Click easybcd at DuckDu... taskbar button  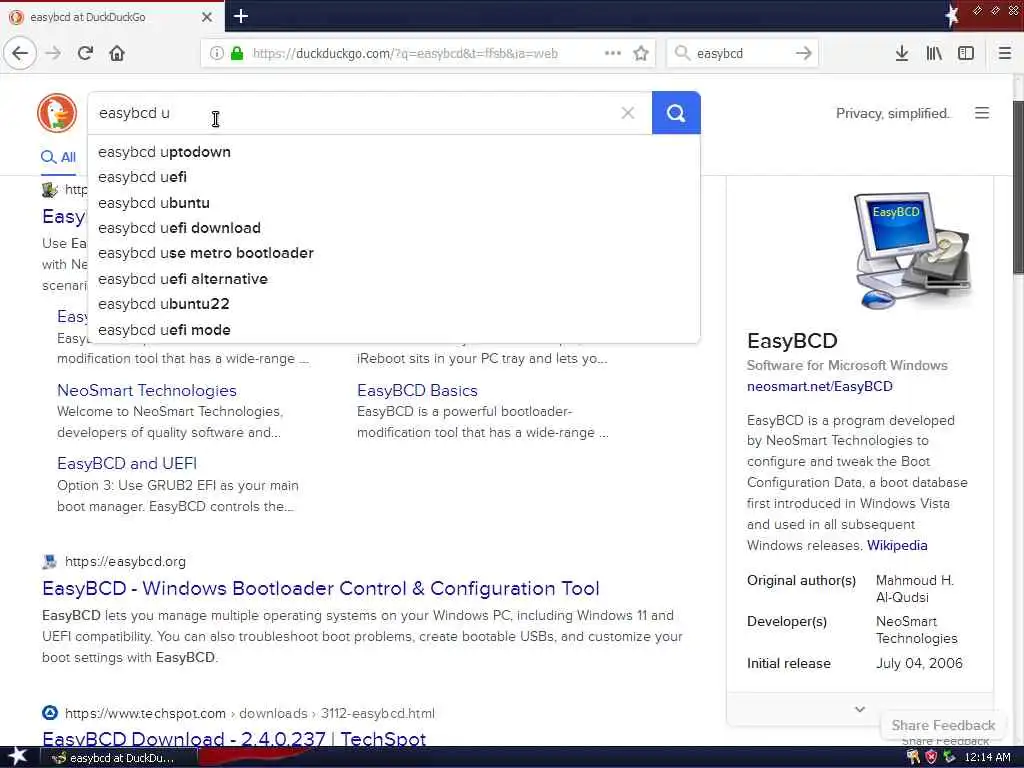(x=118, y=758)
